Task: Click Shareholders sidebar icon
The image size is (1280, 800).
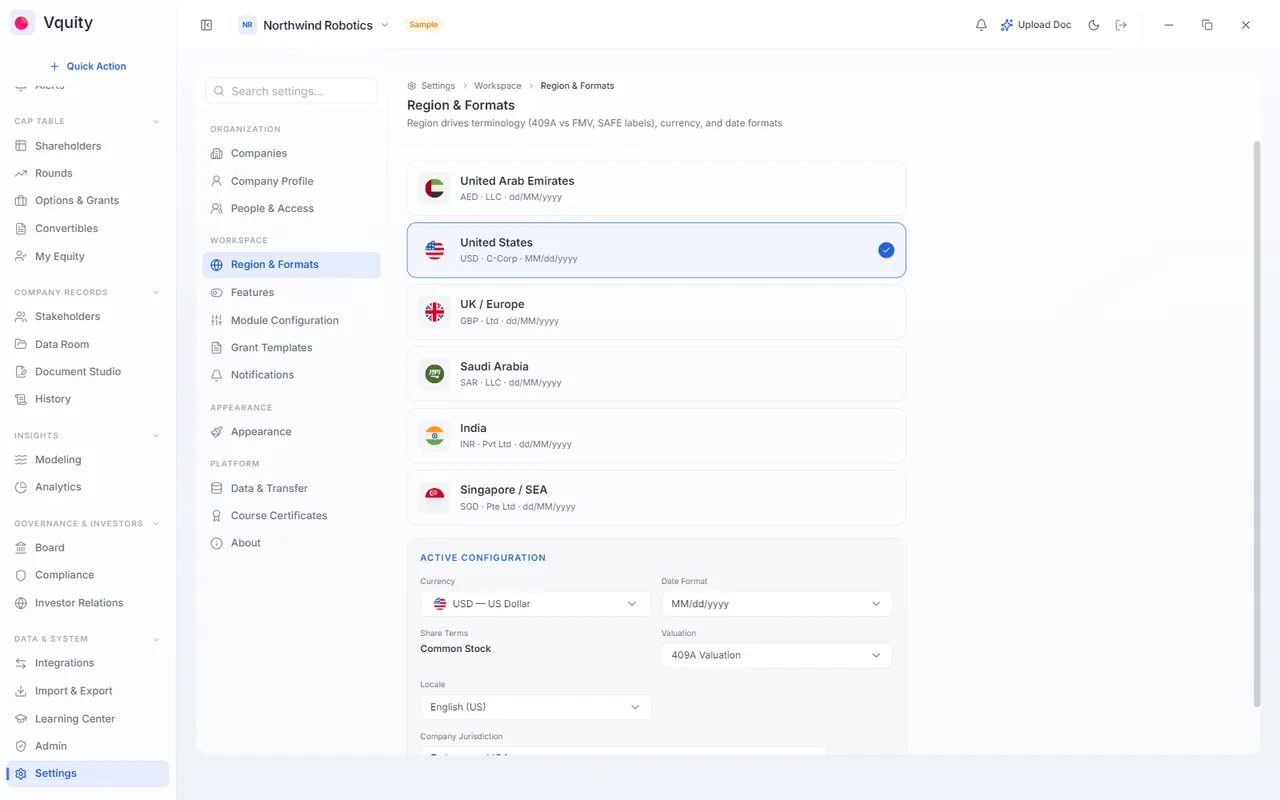Action: pyautogui.click(x=21, y=146)
